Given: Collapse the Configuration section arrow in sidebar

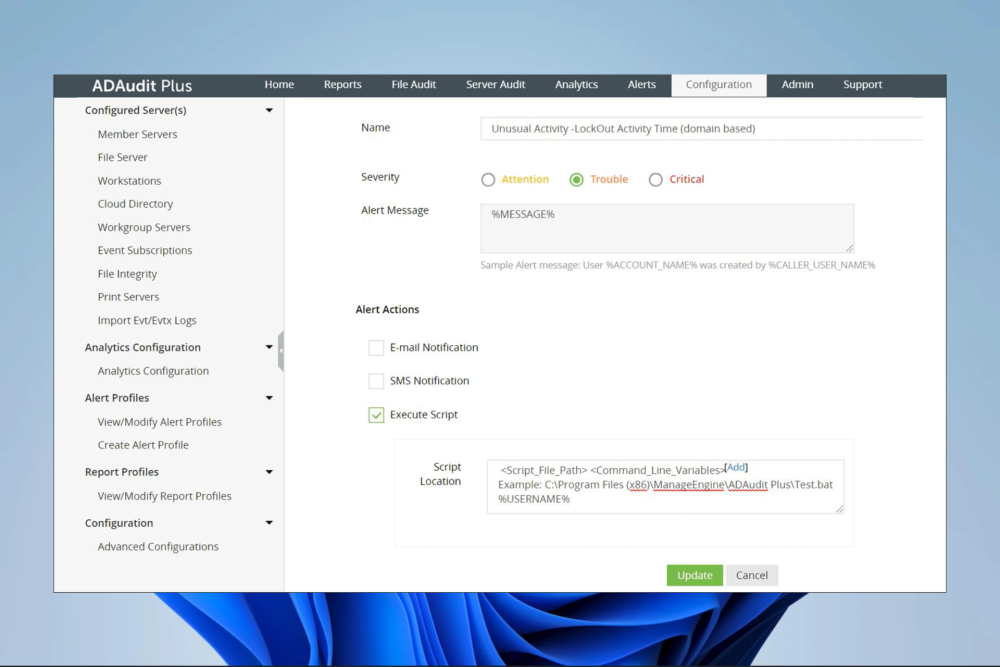Looking at the screenshot, I should pyautogui.click(x=269, y=523).
